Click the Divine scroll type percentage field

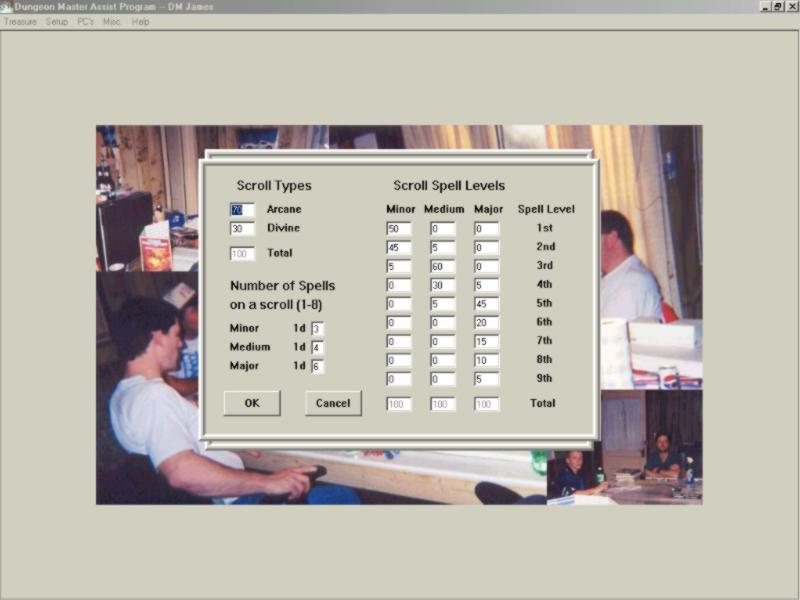(242, 229)
